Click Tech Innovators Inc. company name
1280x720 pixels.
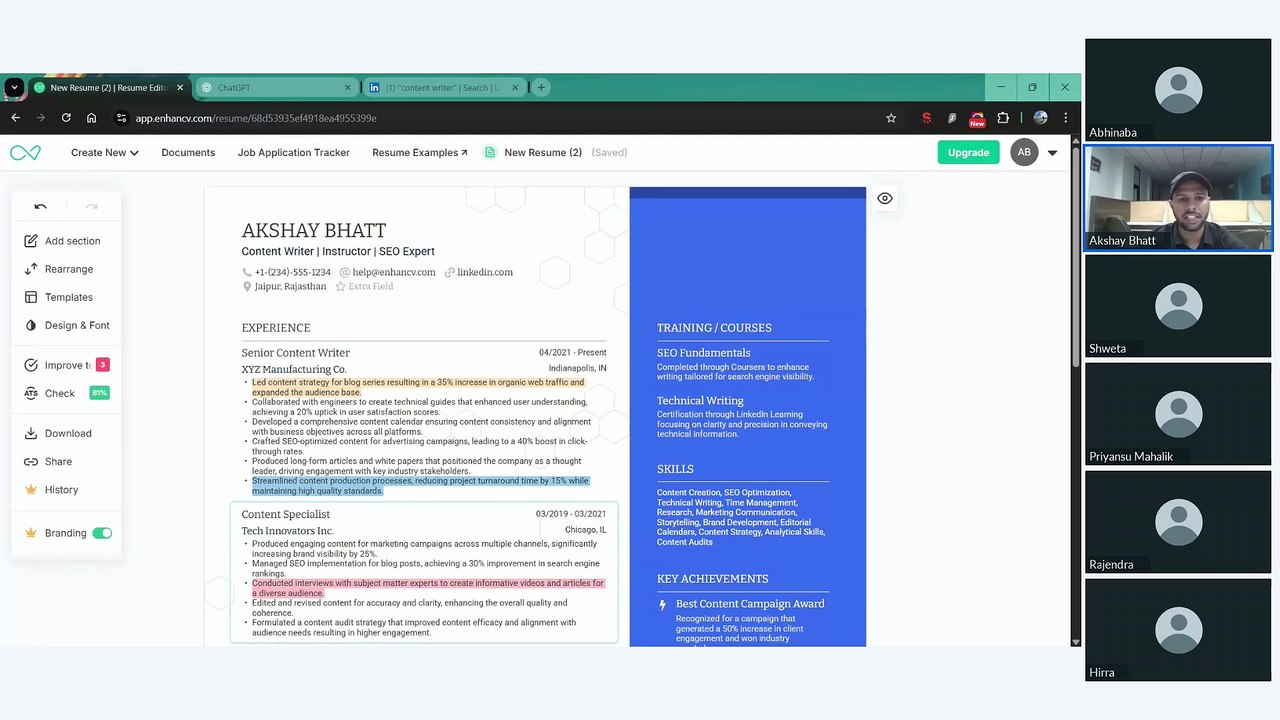pos(287,531)
